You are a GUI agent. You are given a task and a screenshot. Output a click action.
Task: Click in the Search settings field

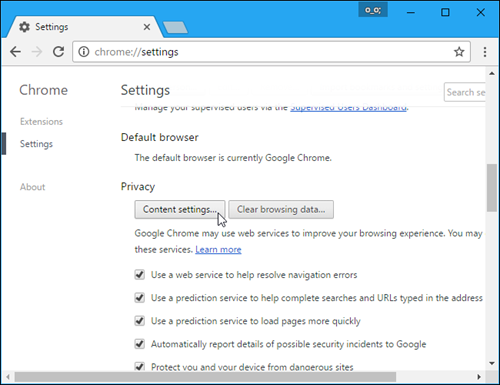pos(465,92)
